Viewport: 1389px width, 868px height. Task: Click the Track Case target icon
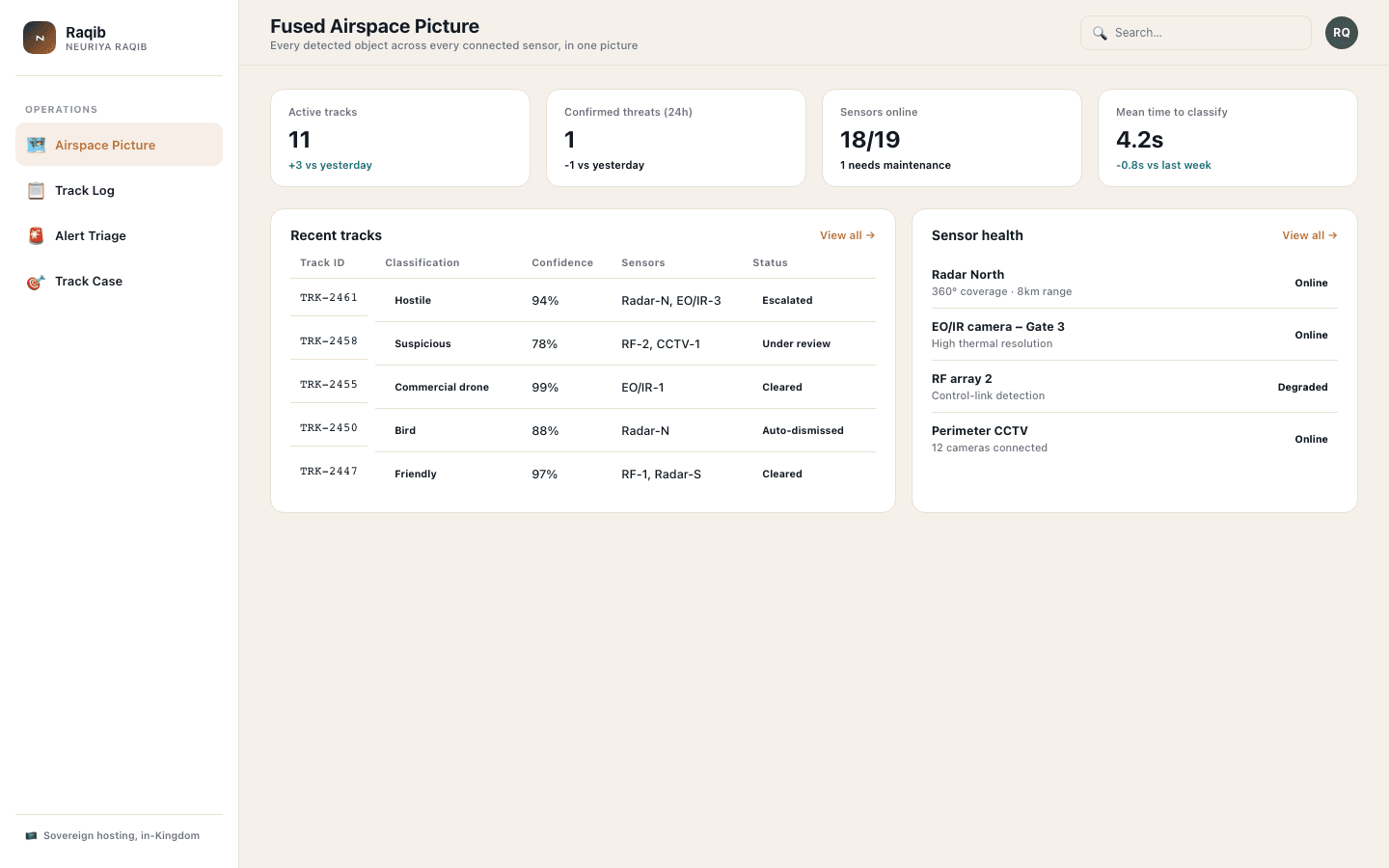click(x=36, y=281)
